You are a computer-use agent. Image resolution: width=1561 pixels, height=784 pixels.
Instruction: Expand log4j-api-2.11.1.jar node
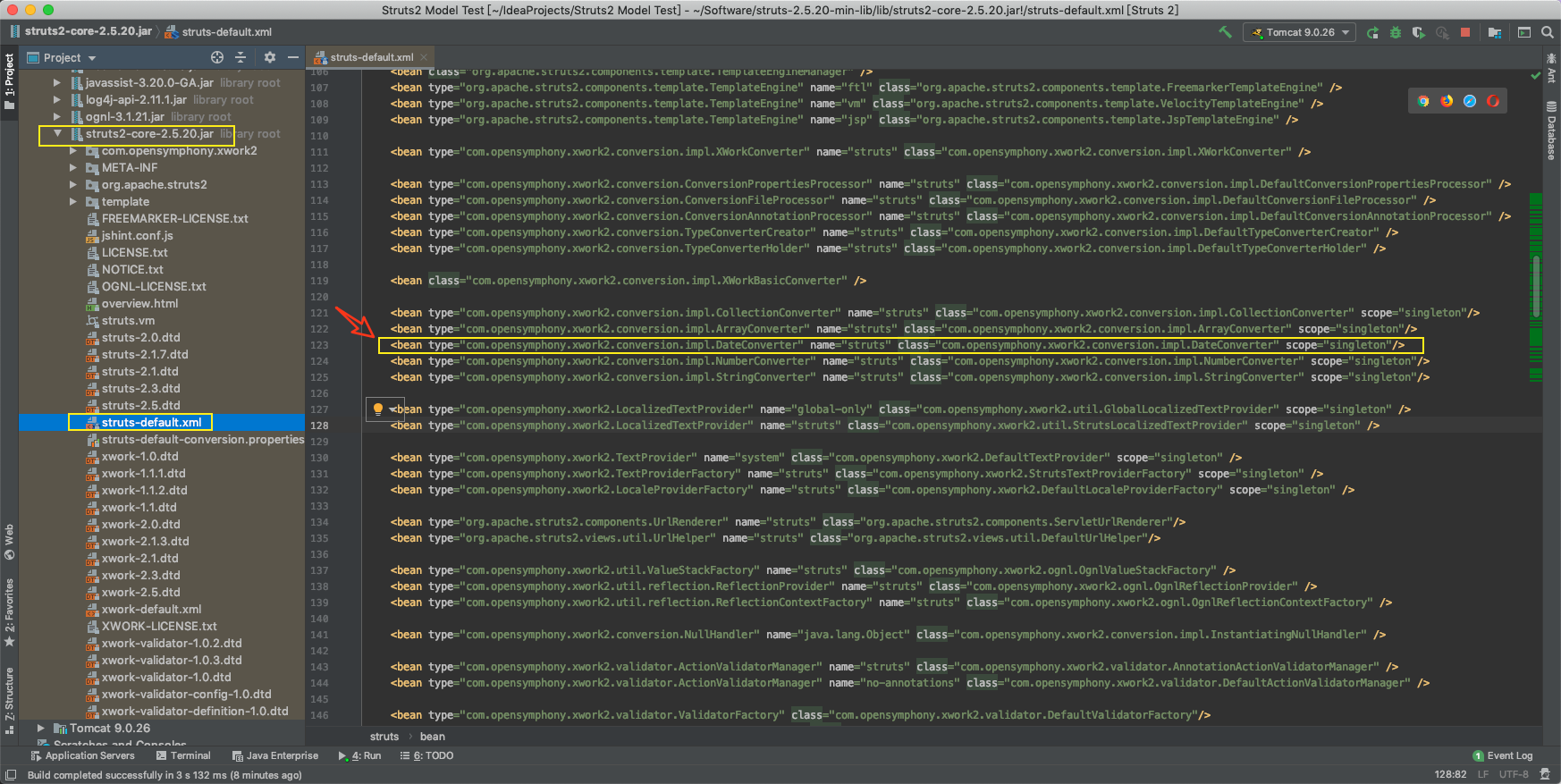pyautogui.click(x=57, y=100)
